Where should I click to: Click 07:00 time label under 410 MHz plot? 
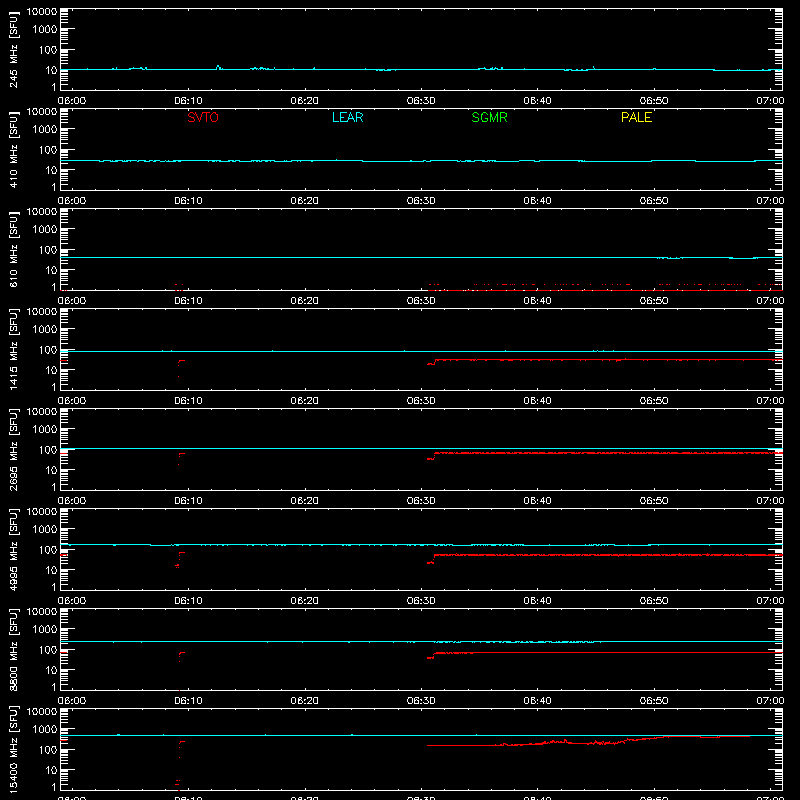(x=770, y=201)
